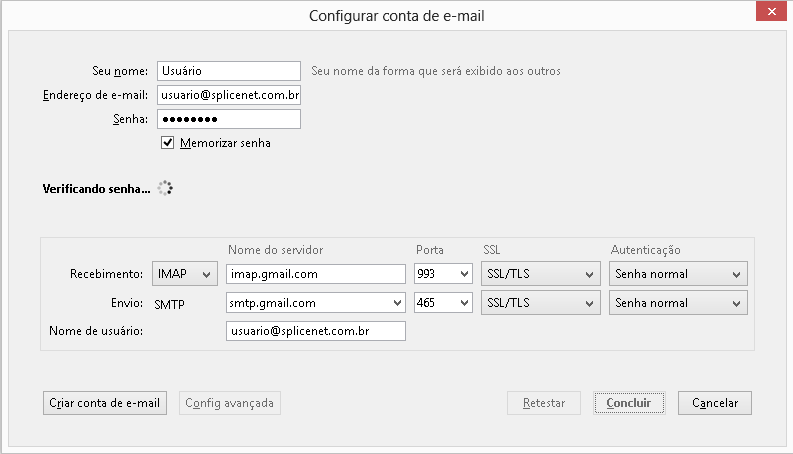Open the outgoing SSL/TLS dropdown
The height and width of the screenshot is (454, 793).
click(x=541, y=303)
